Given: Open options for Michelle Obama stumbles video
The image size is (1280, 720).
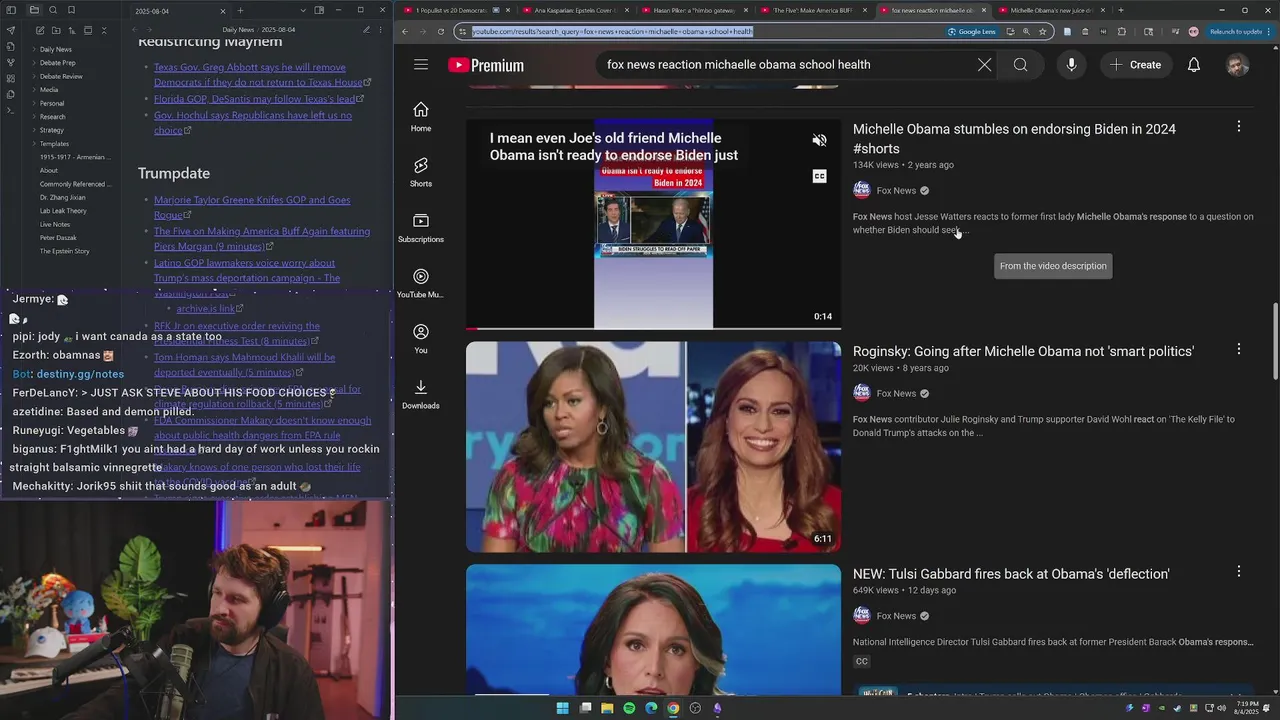Looking at the screenshot, I should pyautogui.click(x=1238, y=127).
